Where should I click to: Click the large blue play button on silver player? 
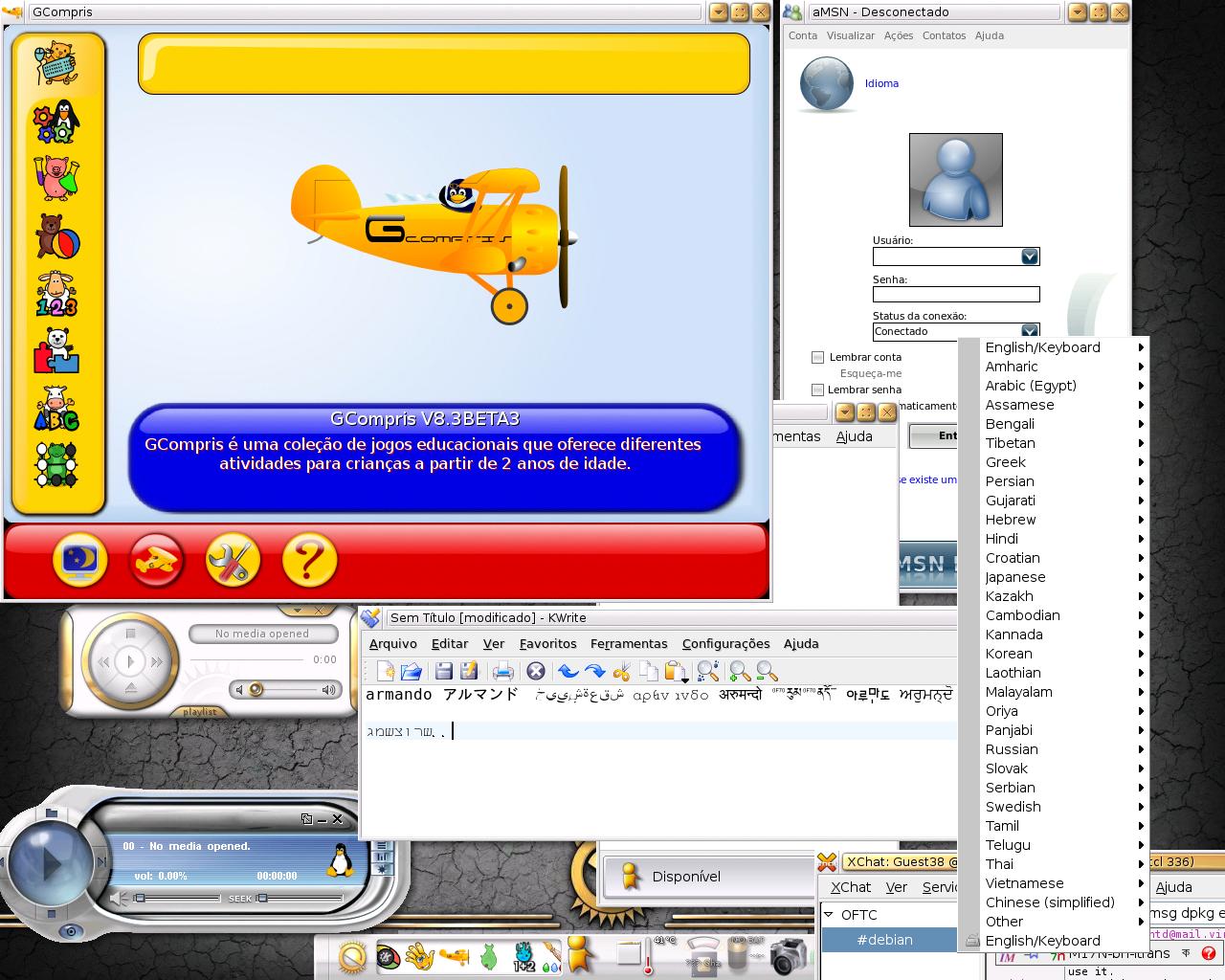50,863
